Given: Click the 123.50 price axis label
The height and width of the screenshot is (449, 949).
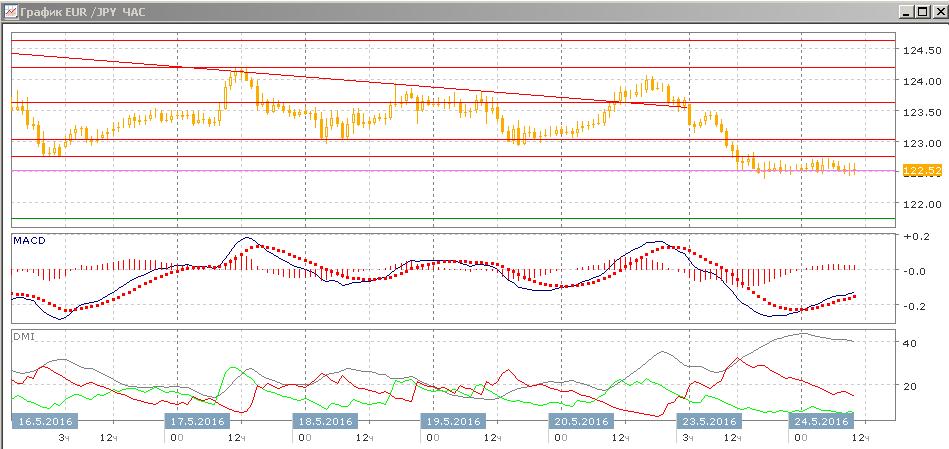Looking at the screenshot, I should (920, 112).
